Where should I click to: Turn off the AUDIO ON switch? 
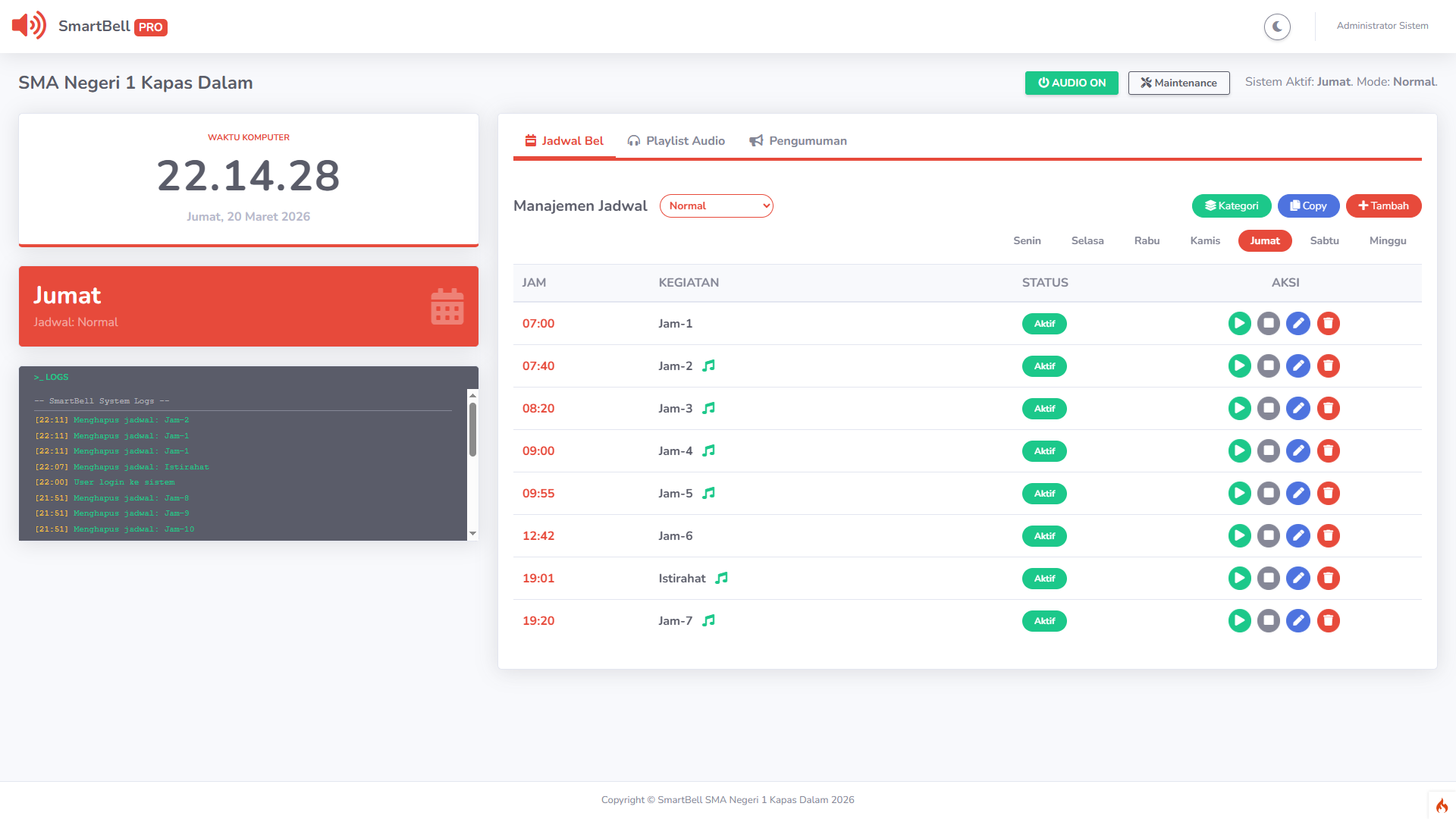(1071, 83)
